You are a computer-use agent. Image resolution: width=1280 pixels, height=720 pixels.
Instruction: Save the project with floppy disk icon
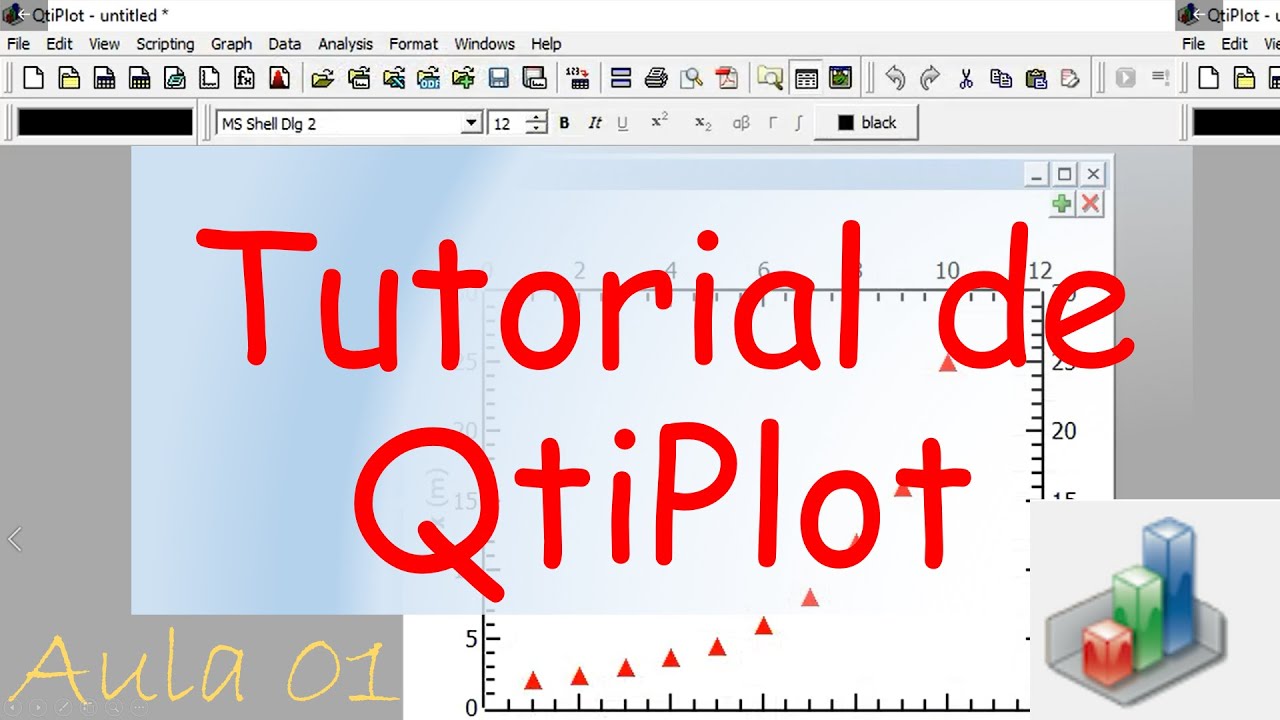499,78
